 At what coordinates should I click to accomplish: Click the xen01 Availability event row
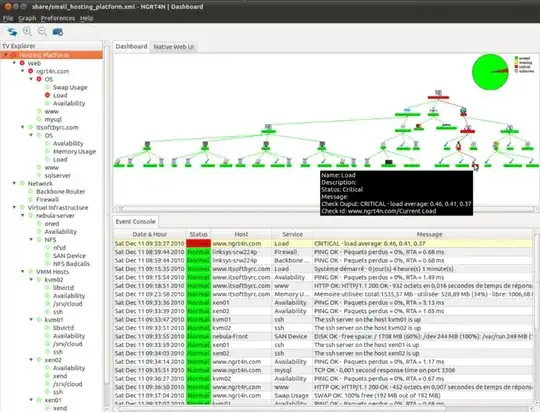323,302
